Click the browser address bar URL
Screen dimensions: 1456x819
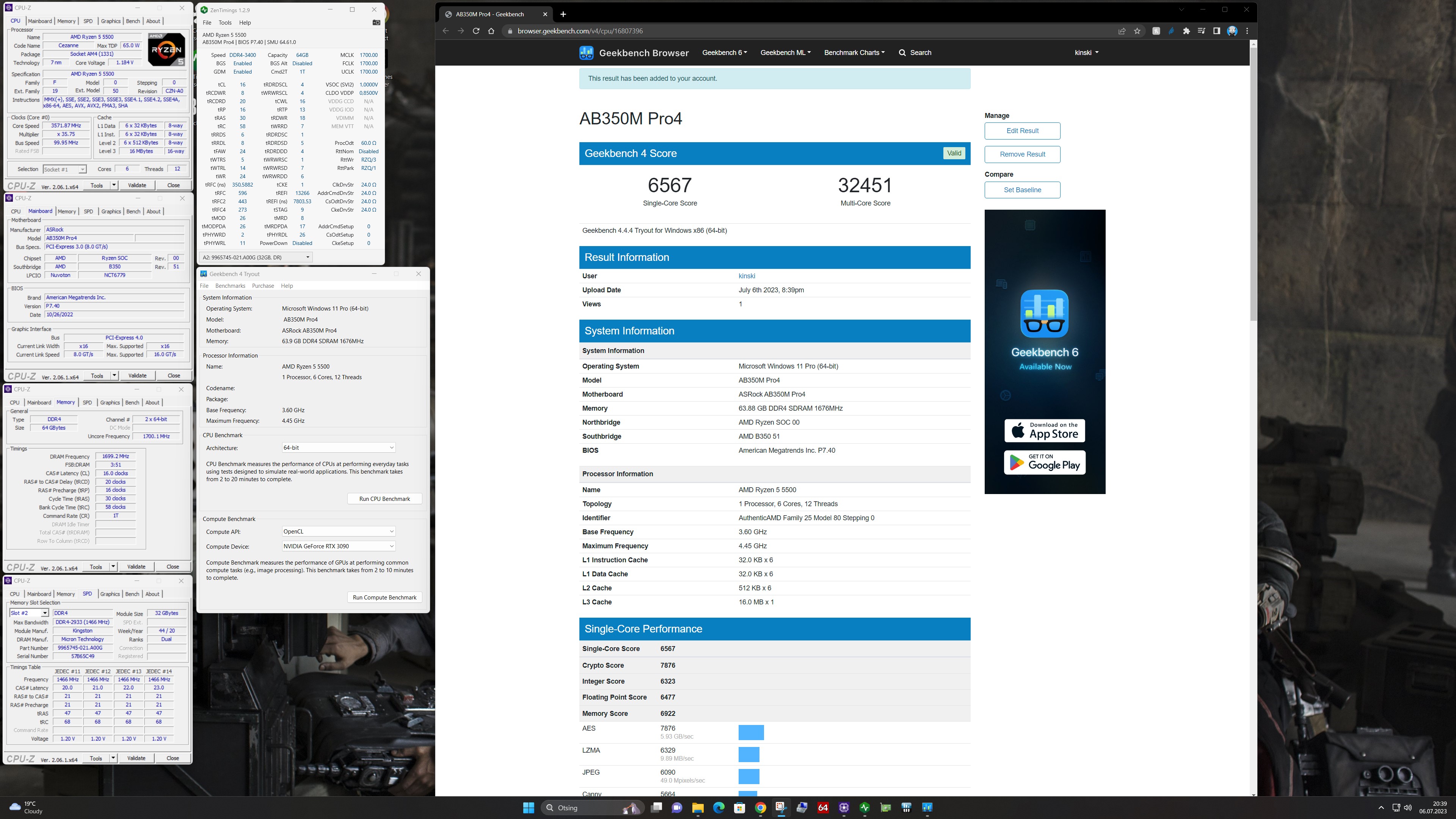tap(580, 31)
